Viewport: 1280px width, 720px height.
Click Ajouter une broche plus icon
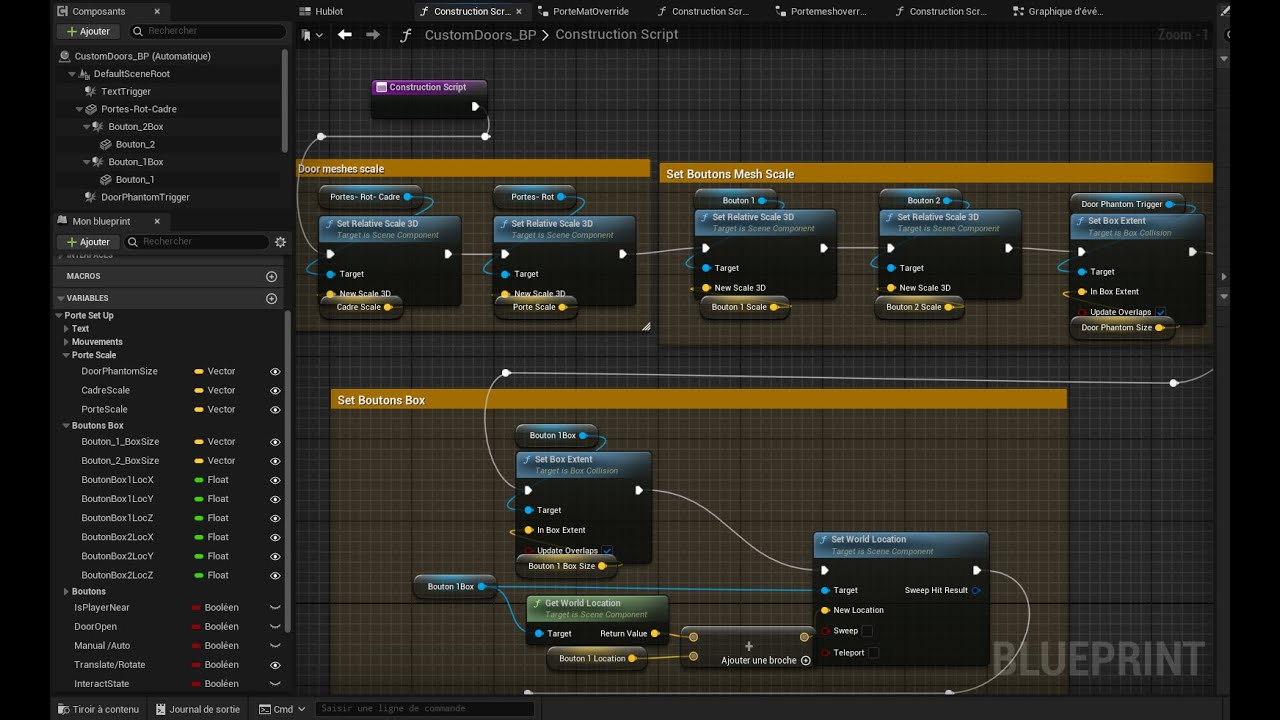pos(806,660)
